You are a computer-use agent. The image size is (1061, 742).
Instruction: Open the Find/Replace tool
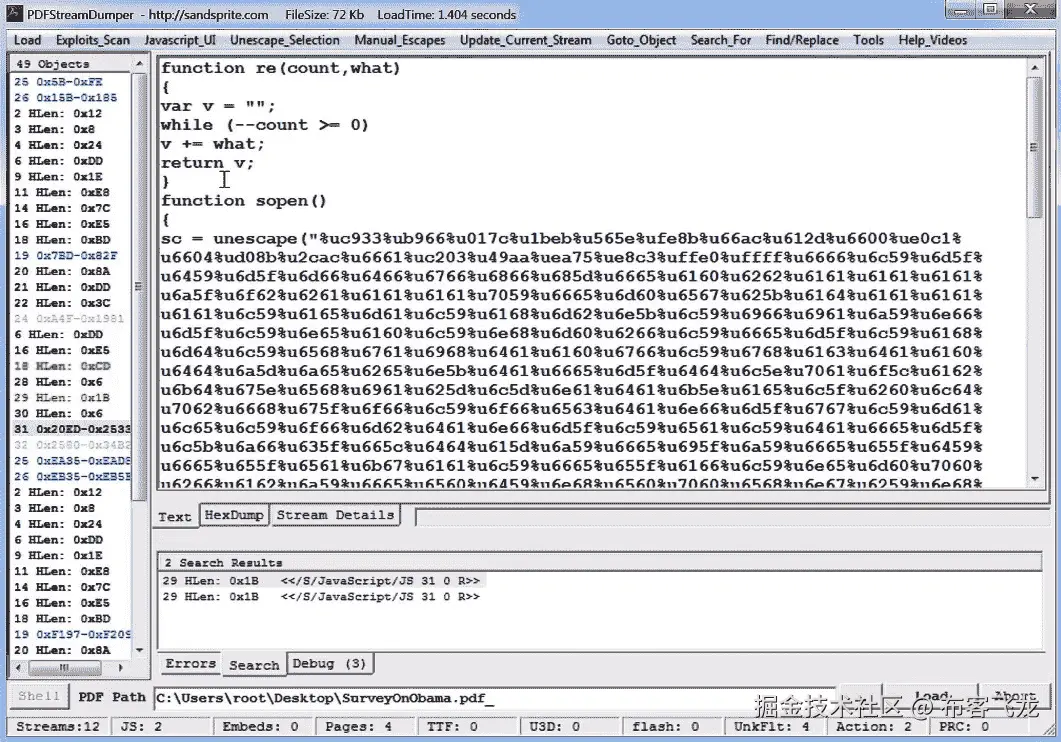(802, 40)
